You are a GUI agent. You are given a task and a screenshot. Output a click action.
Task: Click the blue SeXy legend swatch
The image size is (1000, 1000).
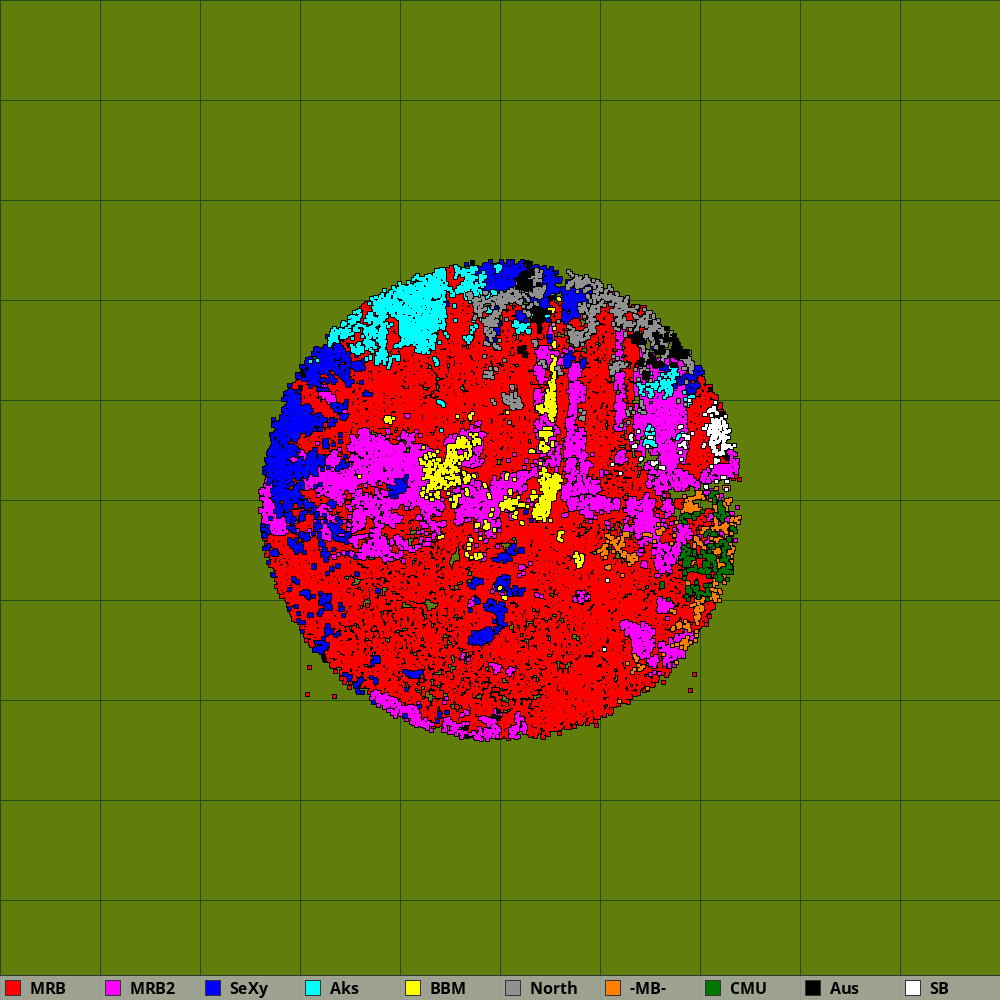(213, 988)
